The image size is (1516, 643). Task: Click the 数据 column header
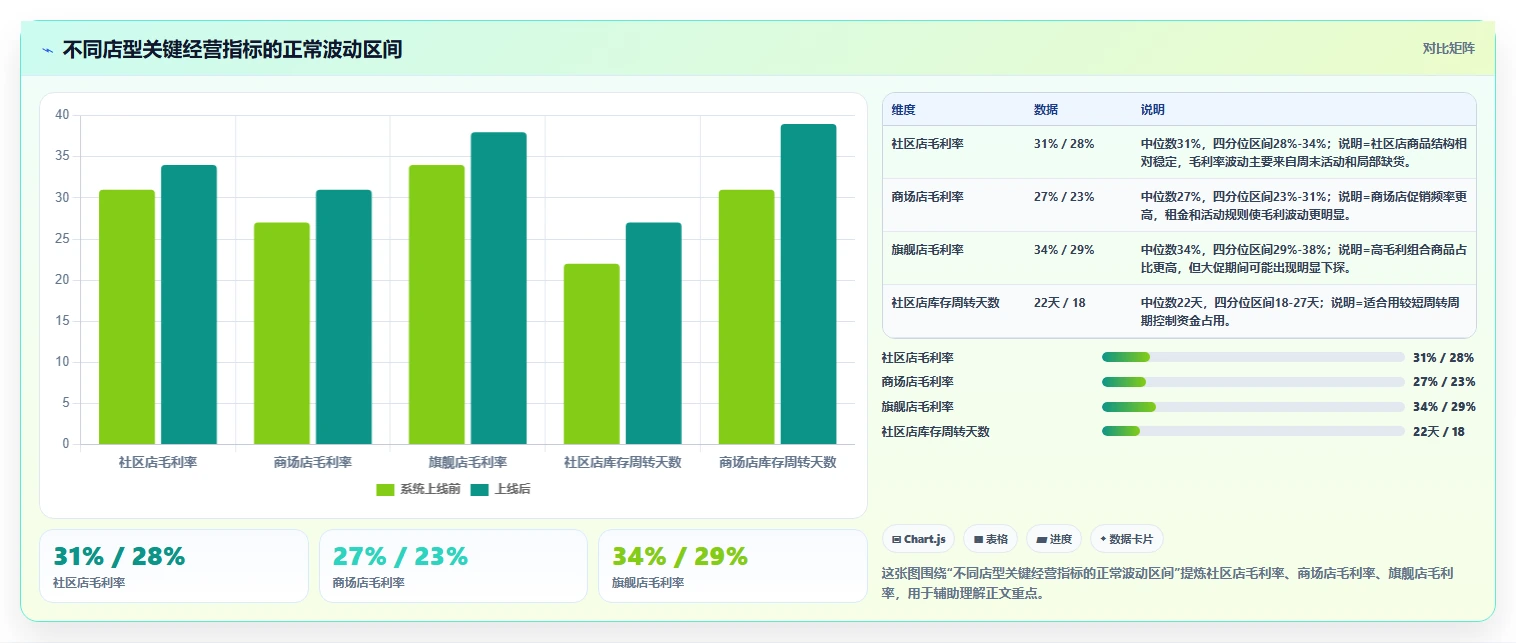tap(1046, 110)
